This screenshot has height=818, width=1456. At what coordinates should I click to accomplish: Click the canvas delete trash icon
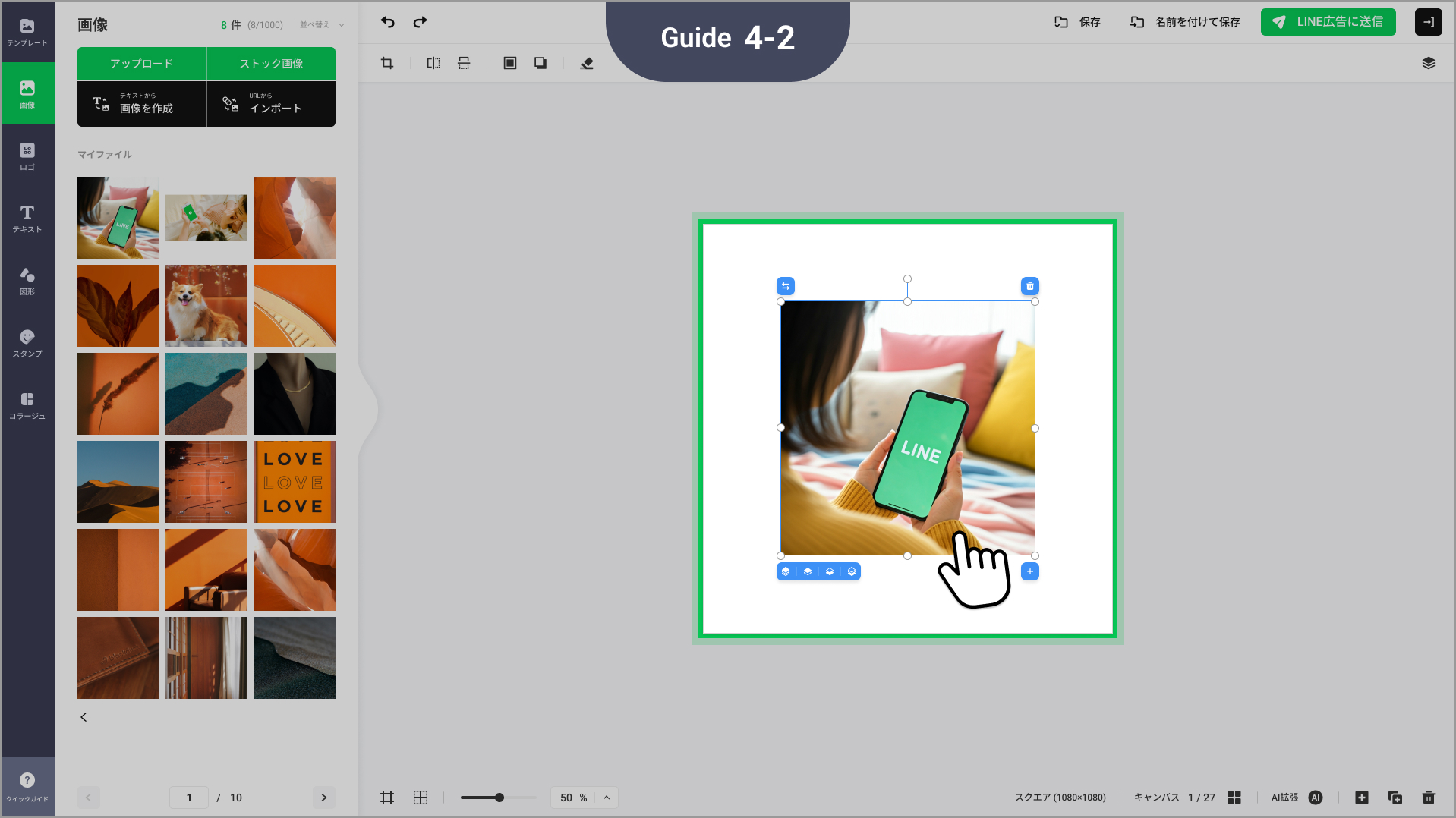[x=1428, y=798]
